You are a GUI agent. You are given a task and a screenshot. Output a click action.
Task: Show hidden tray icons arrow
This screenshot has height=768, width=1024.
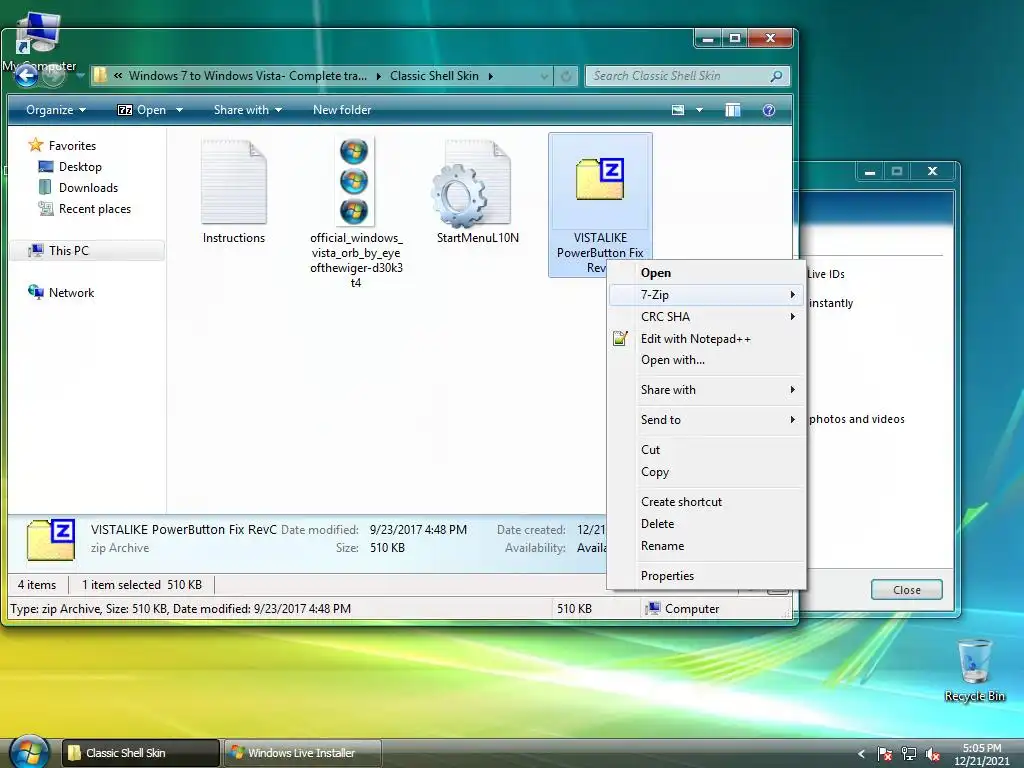point(861,754)
